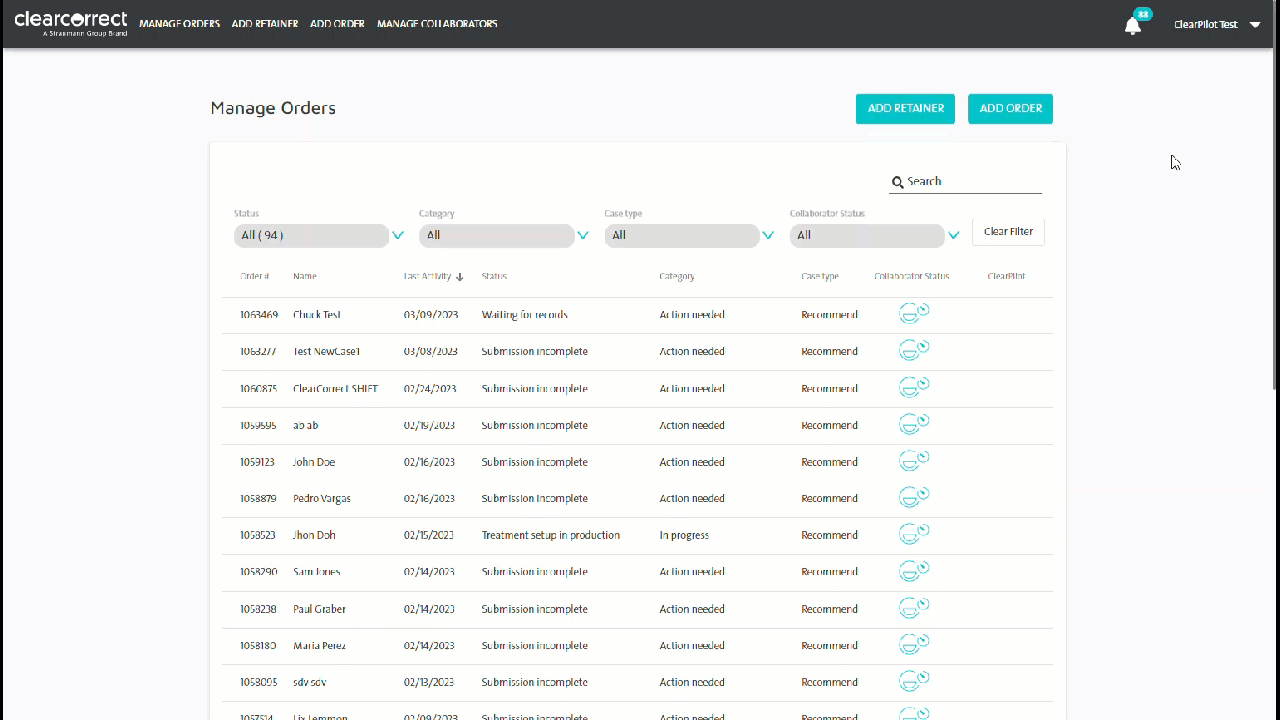Image resolution: width=1280 pixels, height=720 pixels.
Task: Click the ClearCorrect logo
Action: pyautogui.click(x=71, y=23)
